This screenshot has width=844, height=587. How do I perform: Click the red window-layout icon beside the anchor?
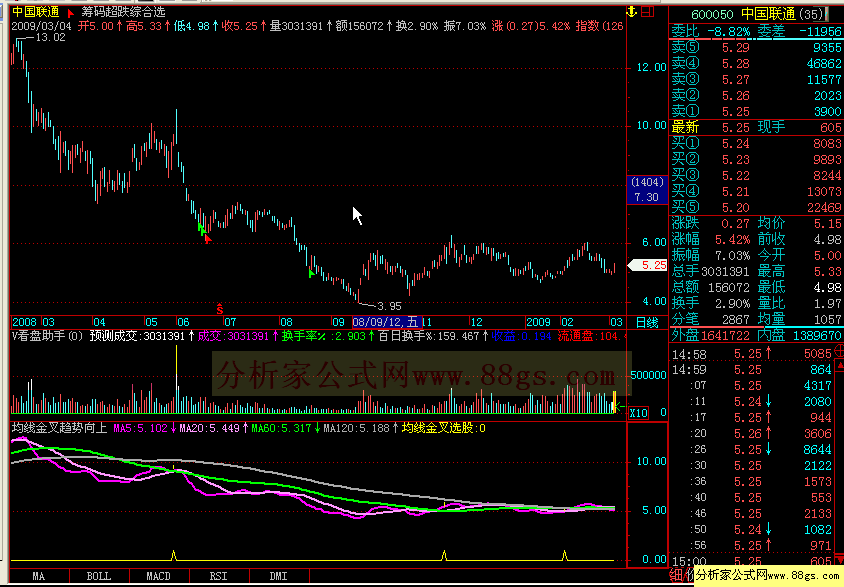648,11
